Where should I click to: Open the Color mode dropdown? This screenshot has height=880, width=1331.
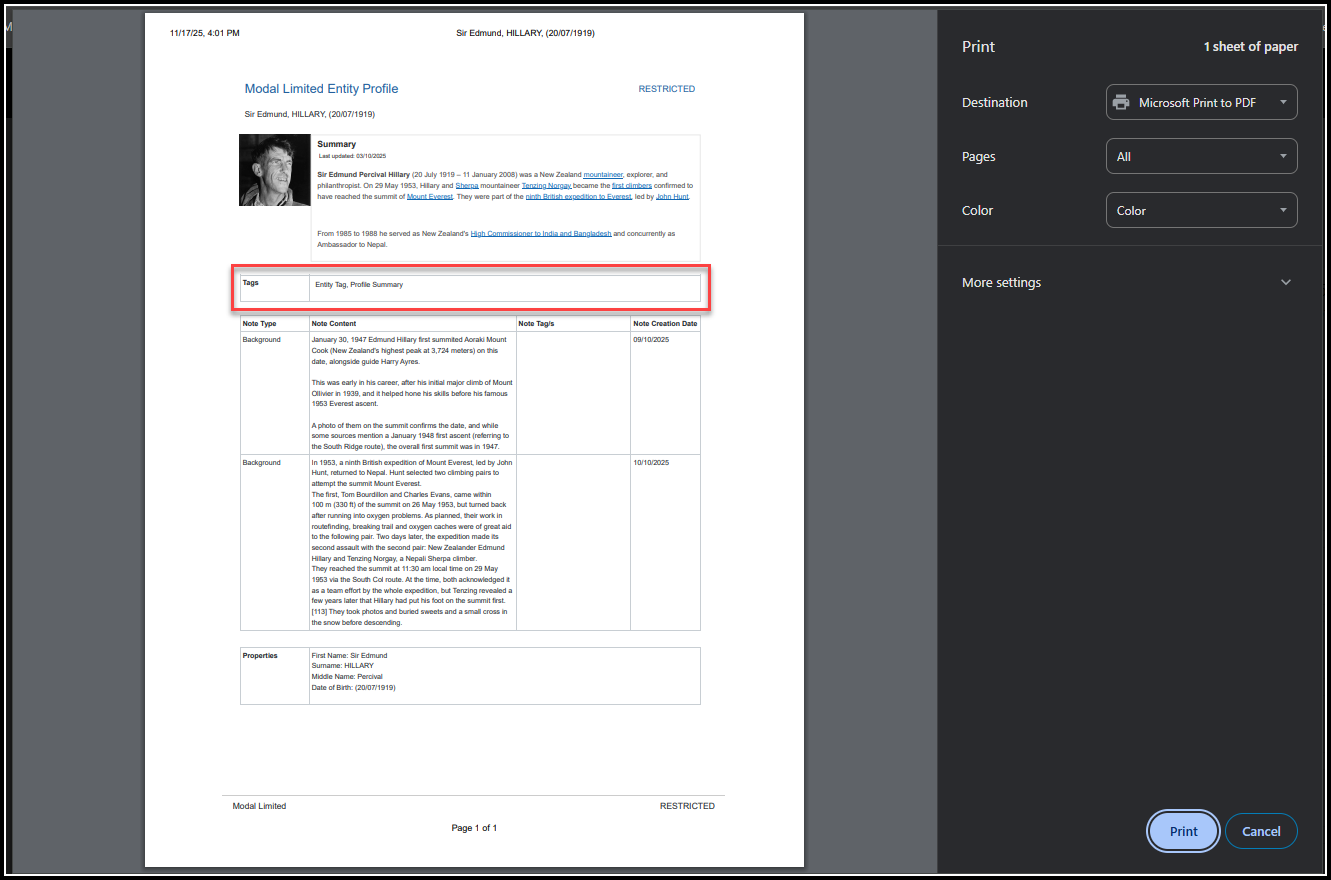tap(1201, 210)
